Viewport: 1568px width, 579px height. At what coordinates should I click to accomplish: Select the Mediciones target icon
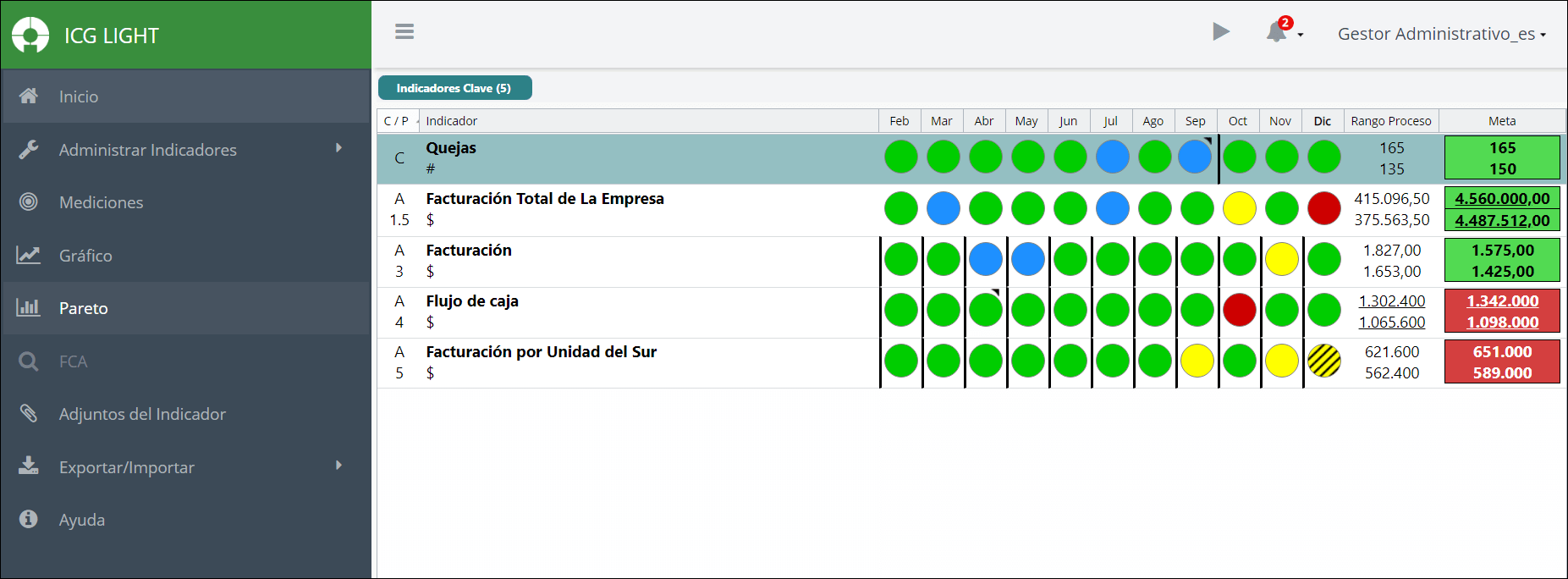pos(29,201)
